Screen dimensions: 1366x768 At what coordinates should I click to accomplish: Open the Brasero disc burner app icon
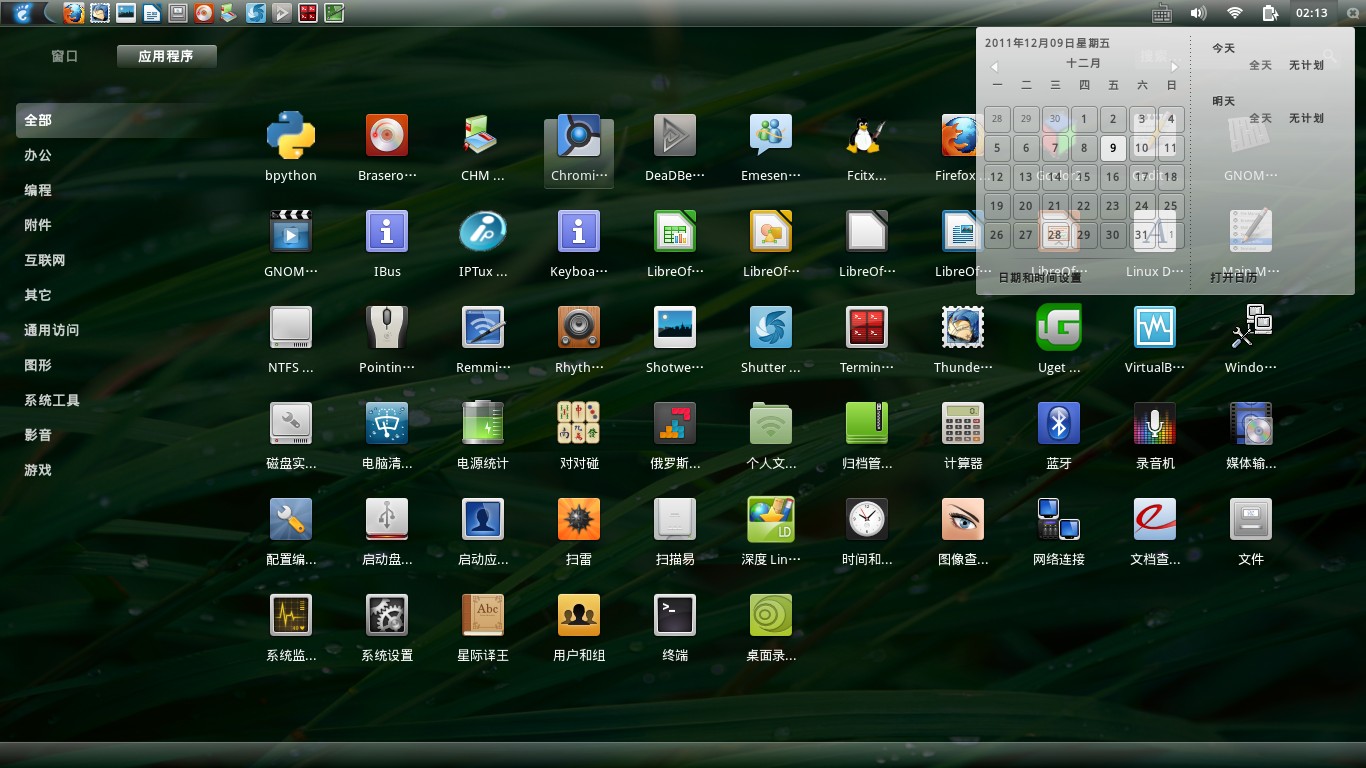[387, 135]
